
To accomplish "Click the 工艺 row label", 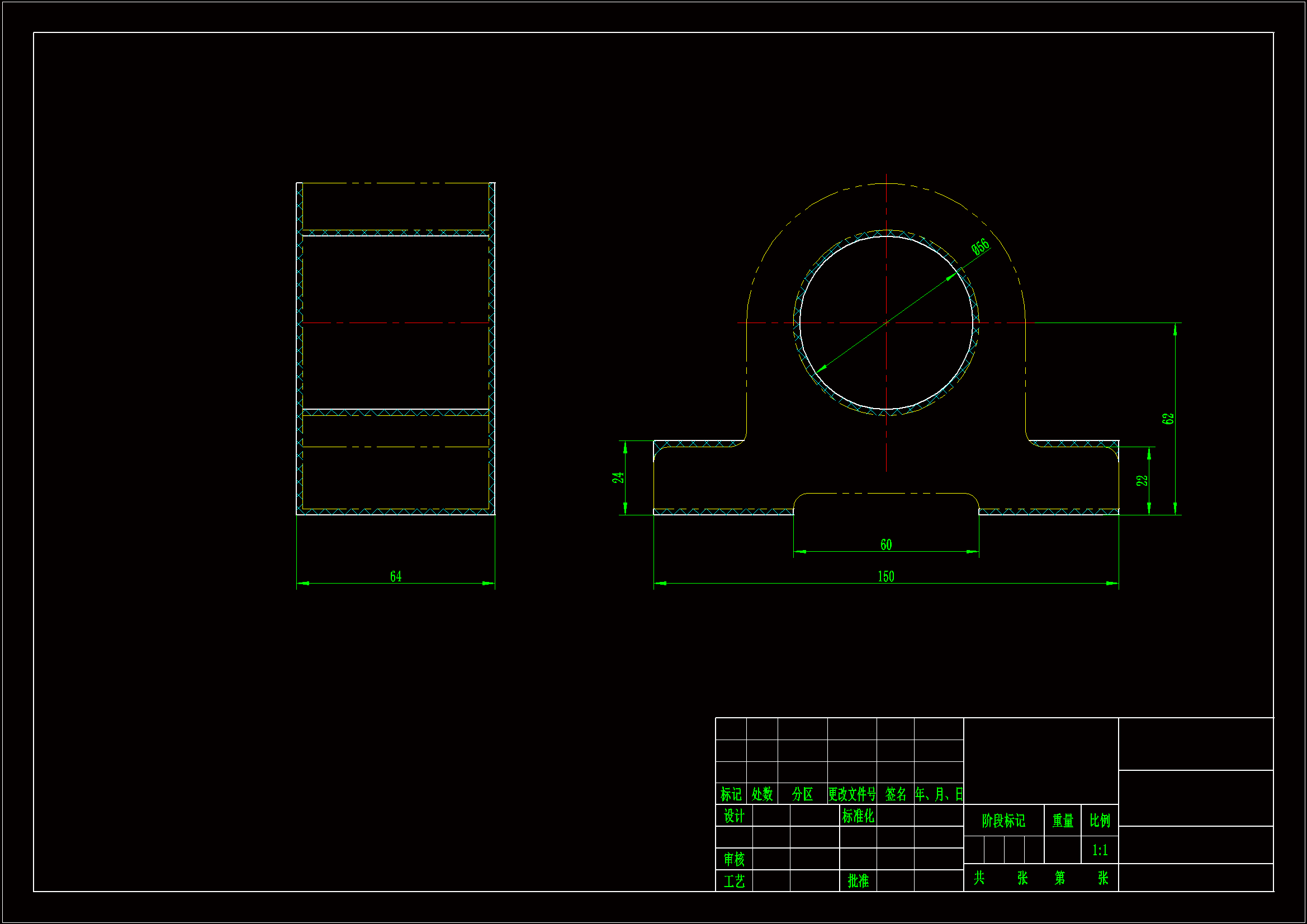I will click(734, 881).
